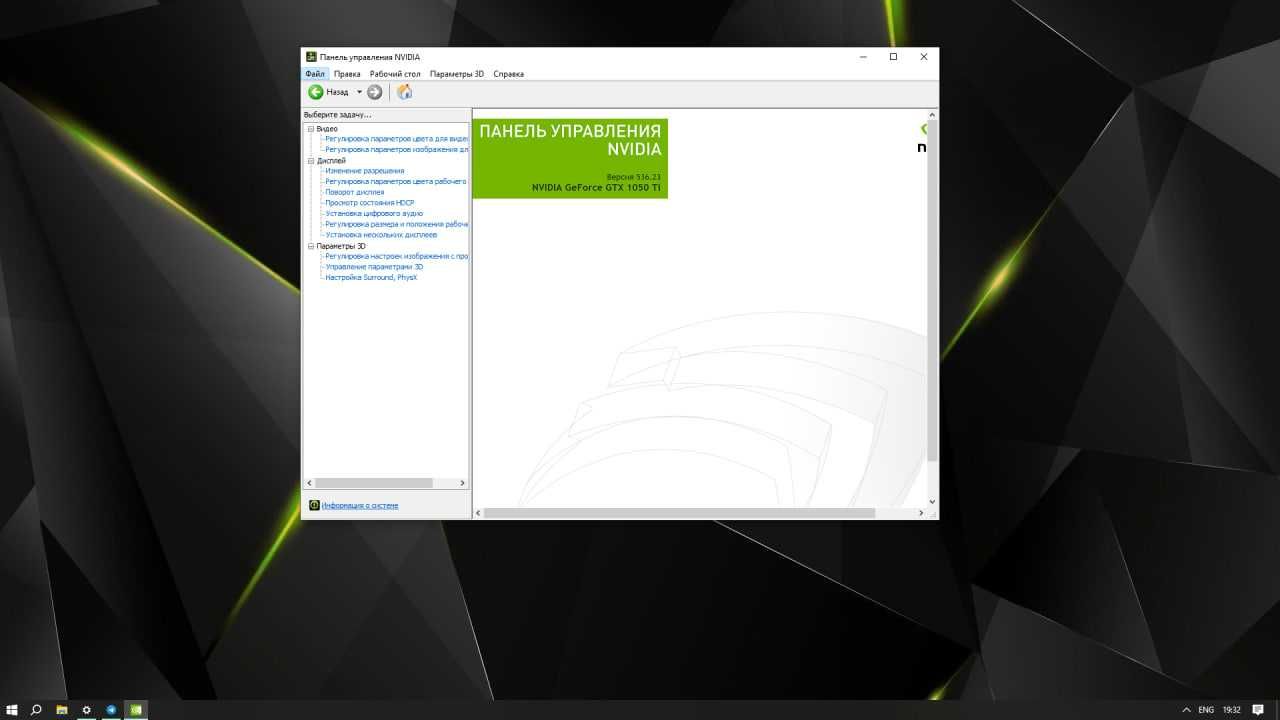1280x720 pixels.
Task: Collapse the Видео tree section
Action: pyautogui.click(x=311, y=129)
